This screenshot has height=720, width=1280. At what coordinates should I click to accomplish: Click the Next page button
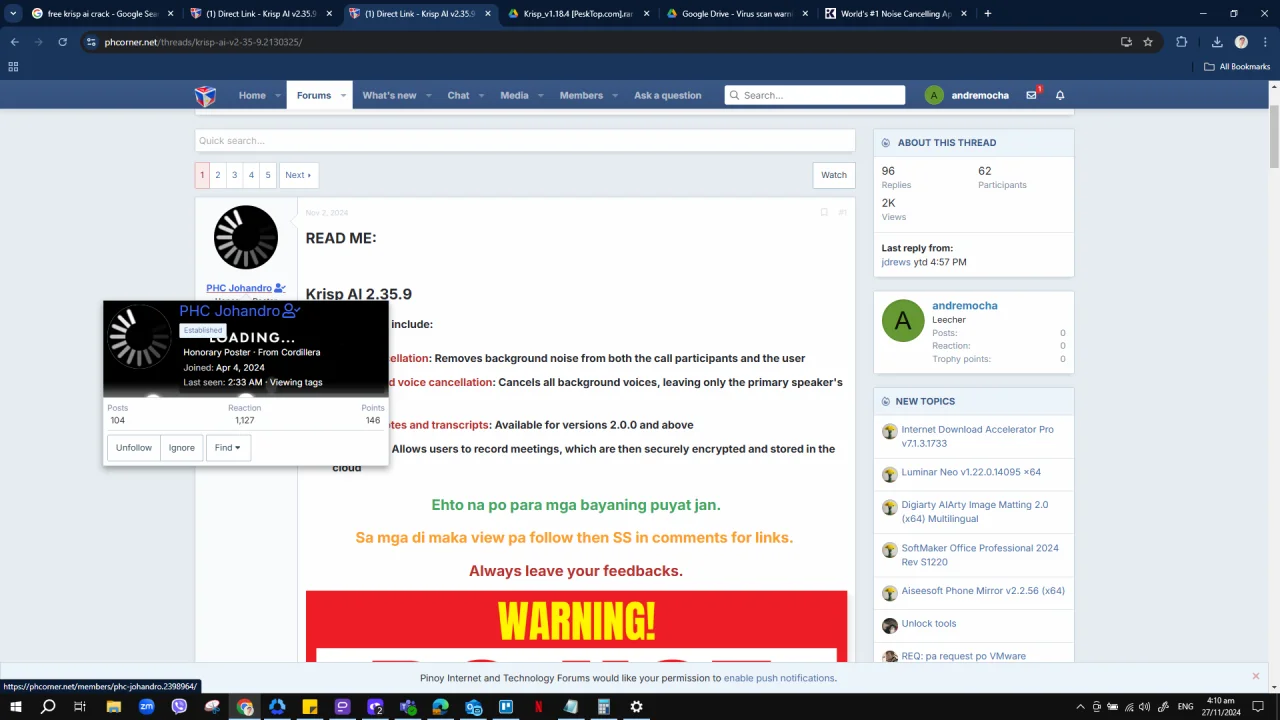pyautogui.click(x=298, y=175)
